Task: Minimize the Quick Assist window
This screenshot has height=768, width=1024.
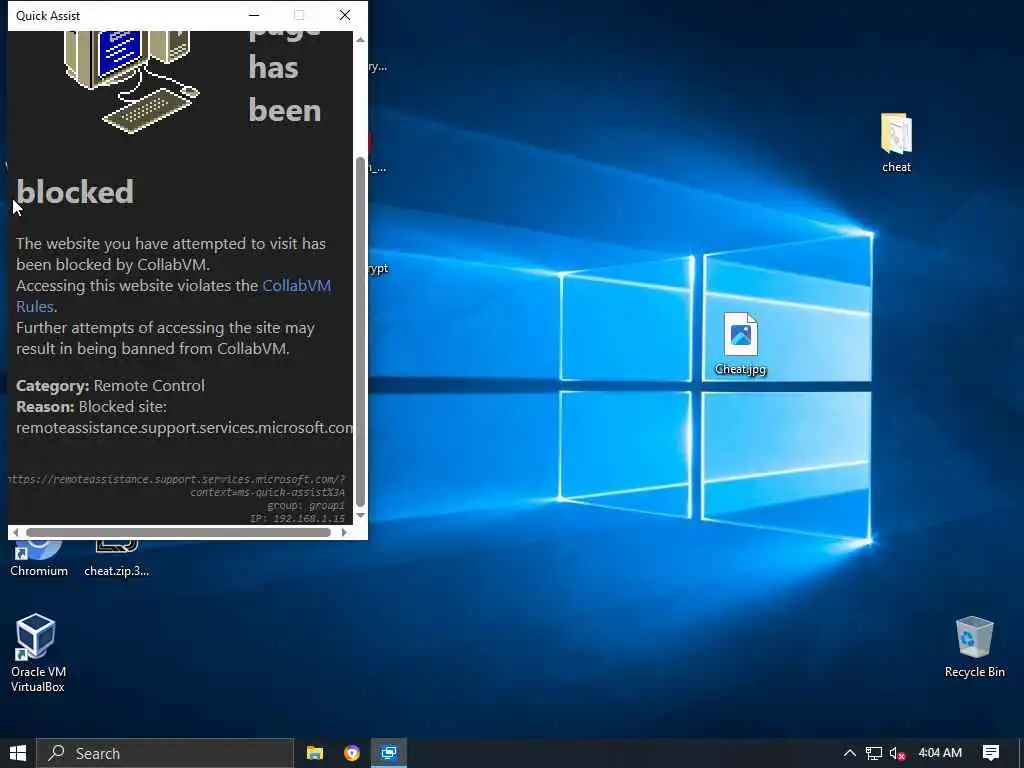Action: click(254, 15)
